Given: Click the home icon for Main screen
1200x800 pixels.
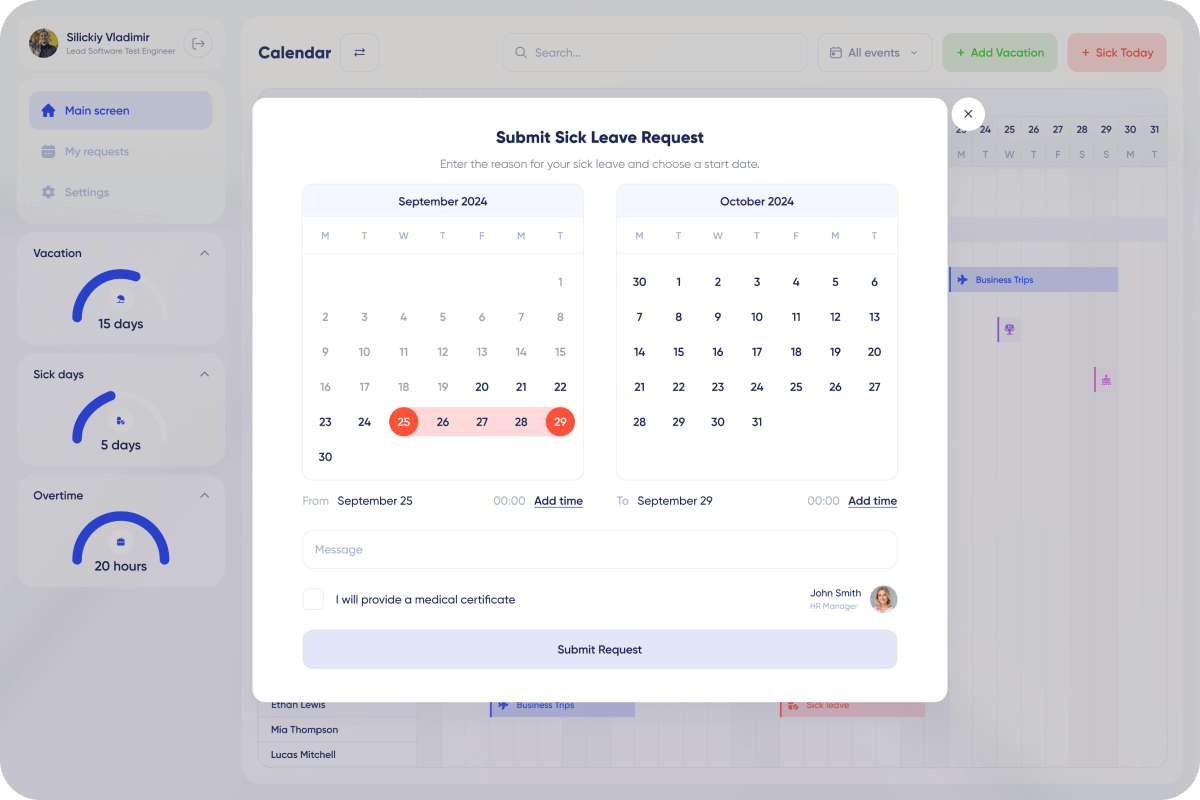Looking at the screenshot, I should pos(48,111).
